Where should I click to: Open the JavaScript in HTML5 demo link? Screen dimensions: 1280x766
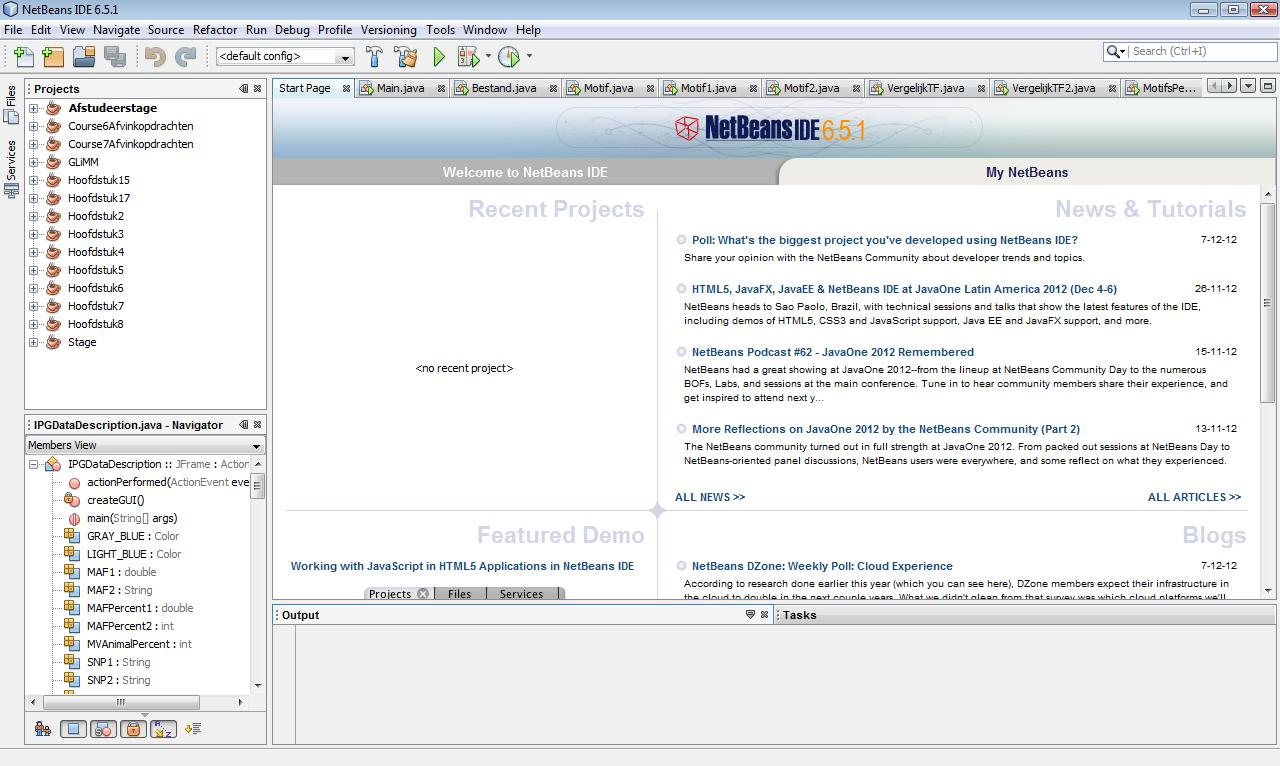(x=462, y=566)
